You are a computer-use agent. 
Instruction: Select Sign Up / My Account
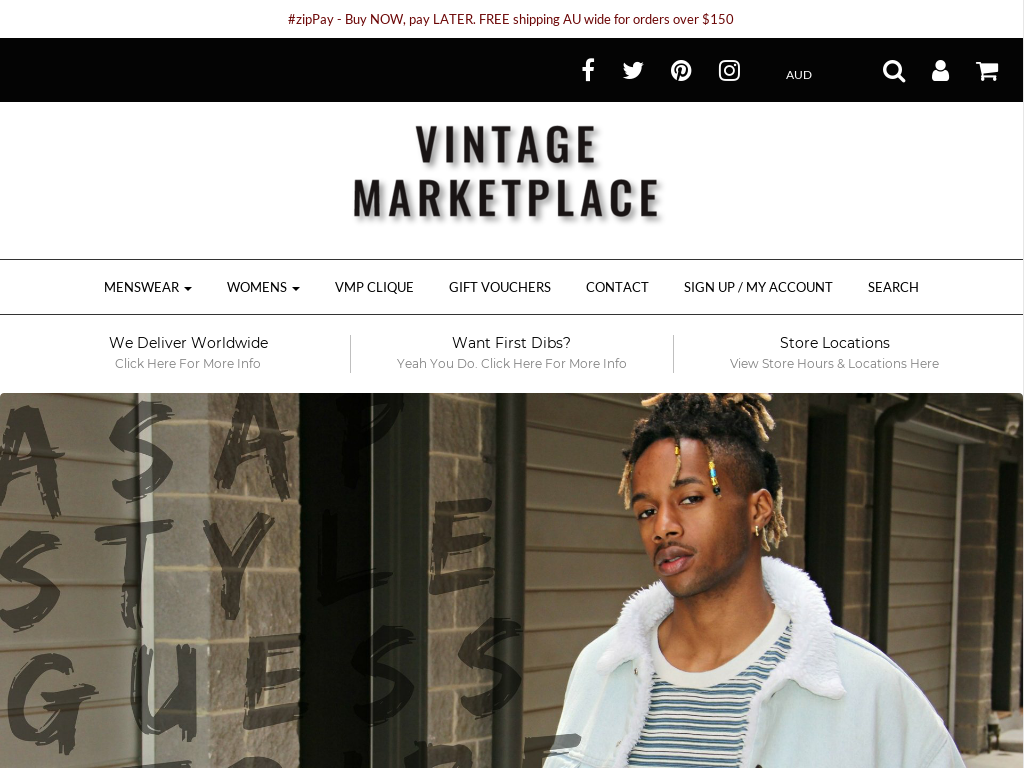(758, 287)
